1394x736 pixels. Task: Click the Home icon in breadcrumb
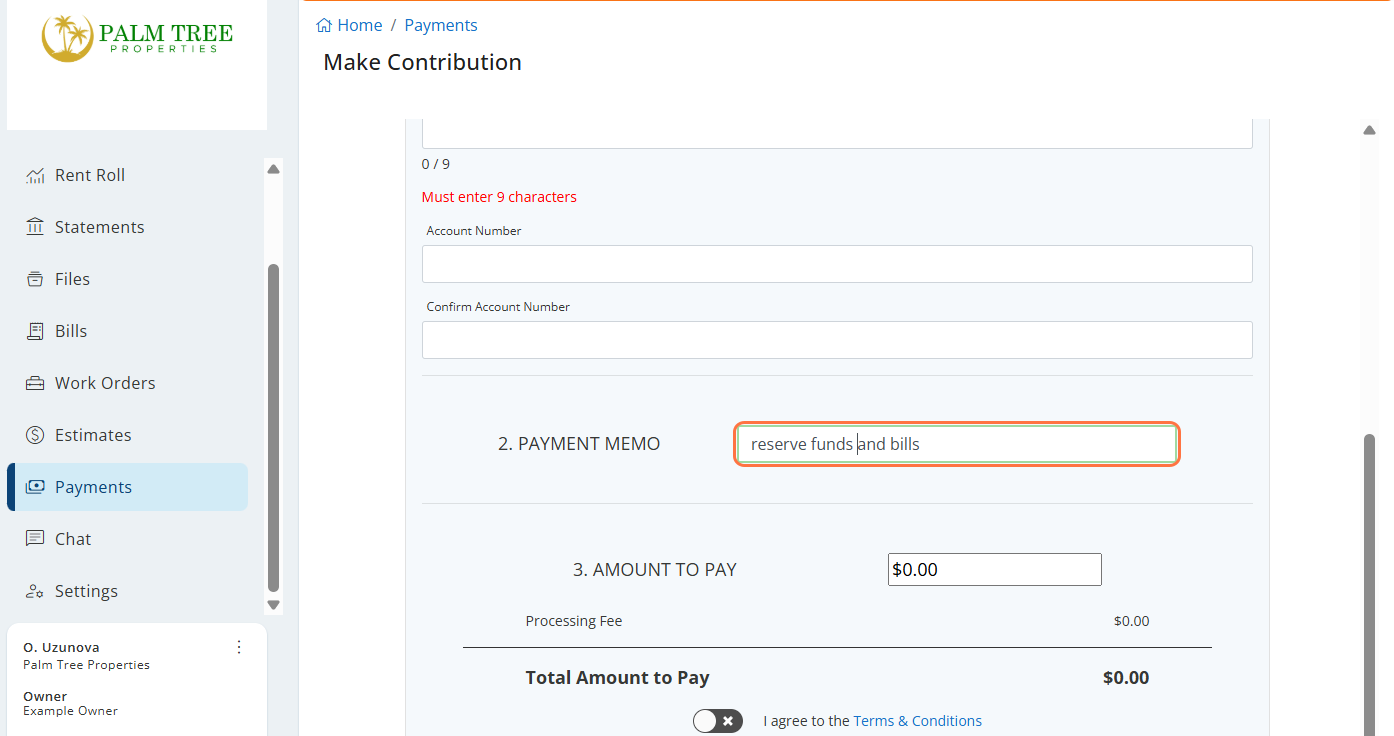pyautogui.click(x=324, y=25)
